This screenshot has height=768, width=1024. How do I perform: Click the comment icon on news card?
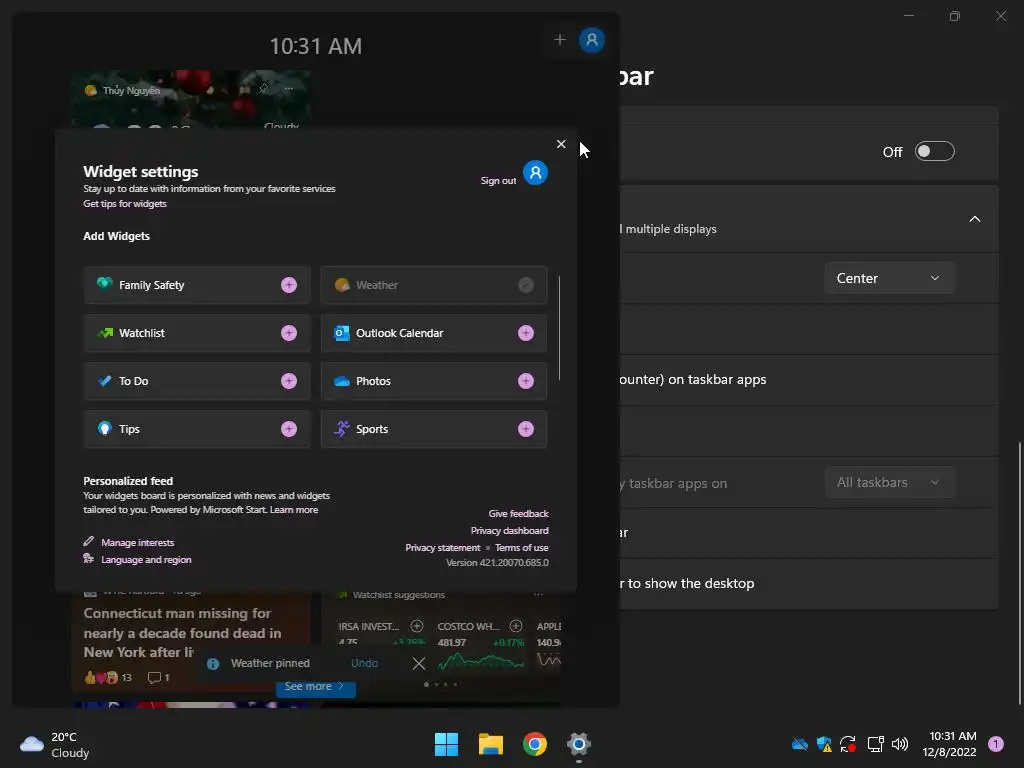tap(154, 677)
